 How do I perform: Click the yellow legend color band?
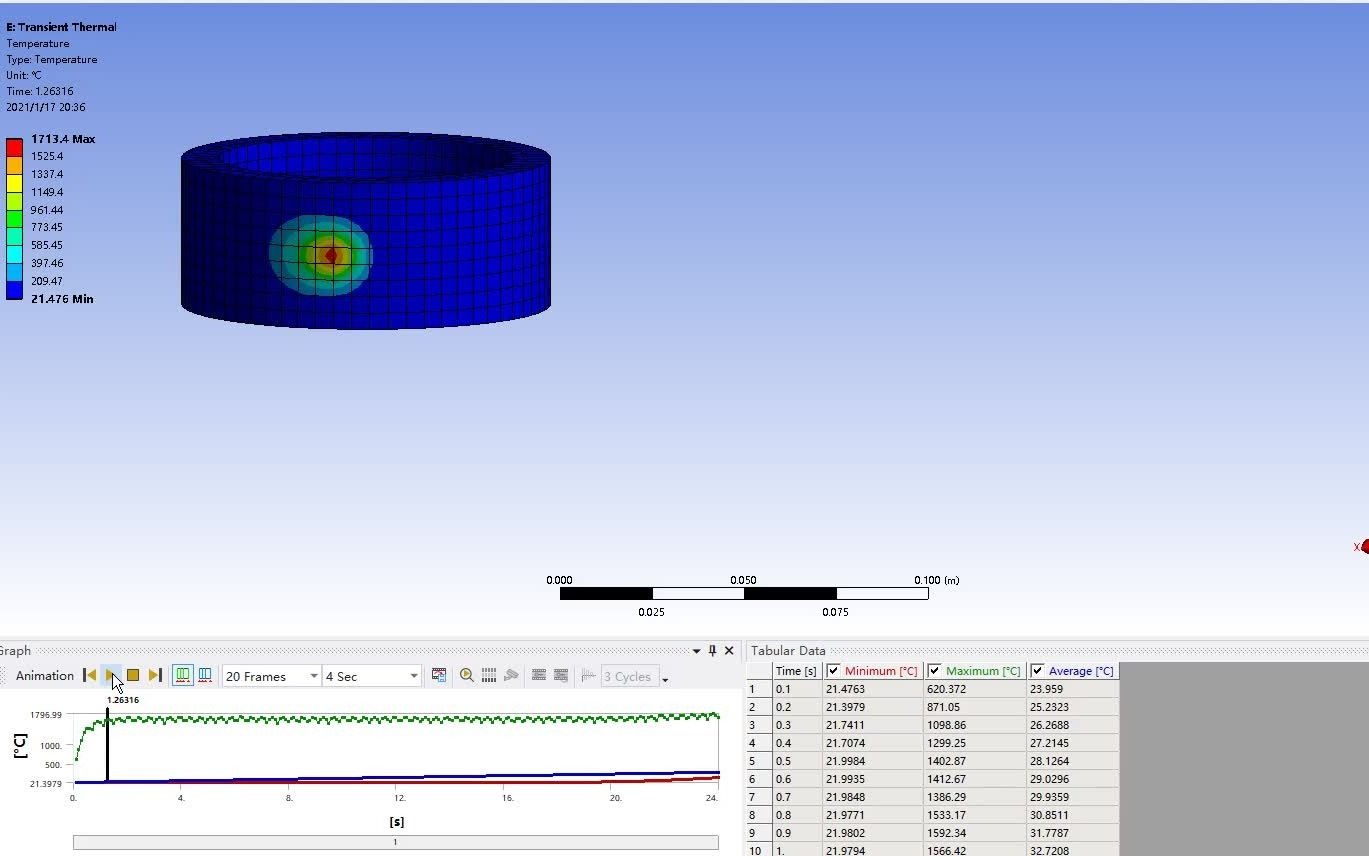pyautogui.click(x=14, y=183)
